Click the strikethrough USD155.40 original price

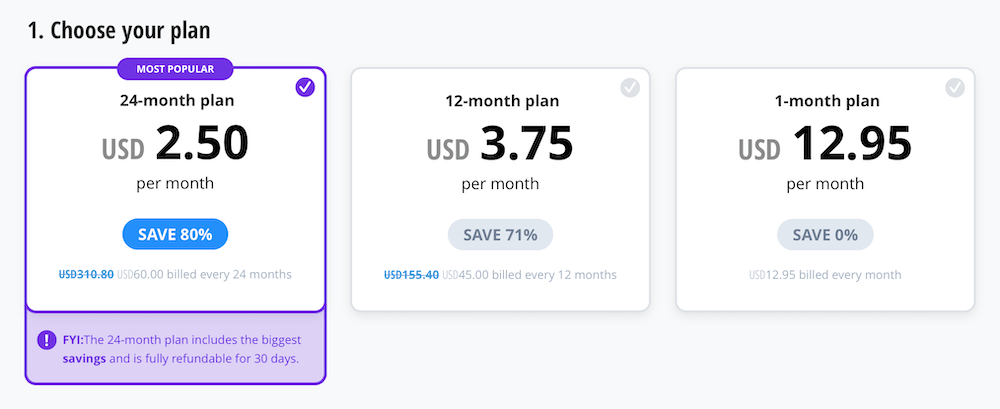(x=411, y=274)
